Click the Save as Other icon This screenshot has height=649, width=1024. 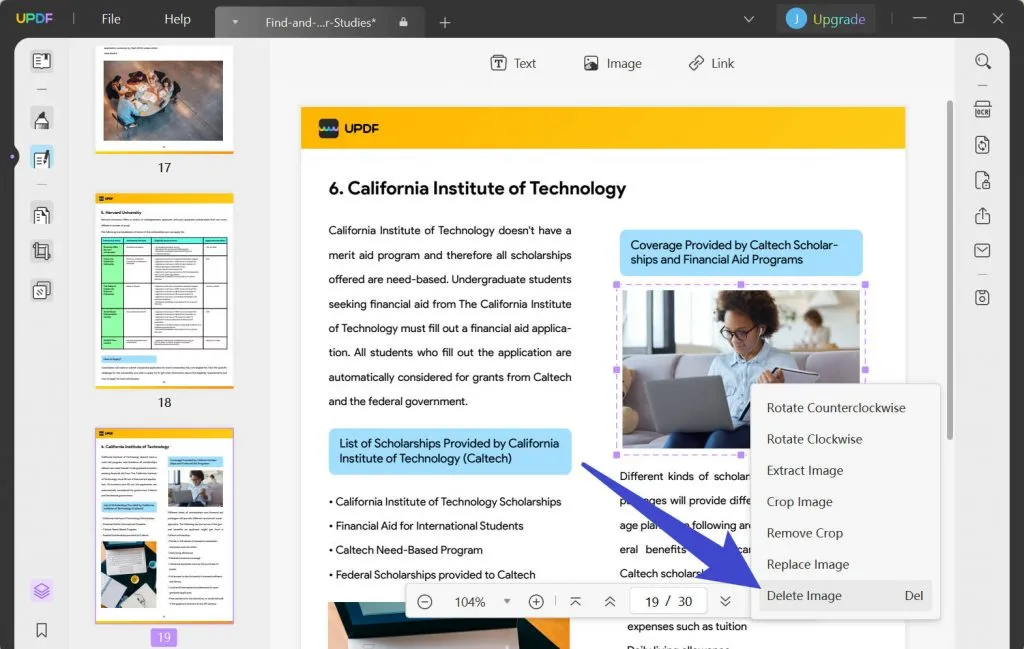[x=983, y=298]
